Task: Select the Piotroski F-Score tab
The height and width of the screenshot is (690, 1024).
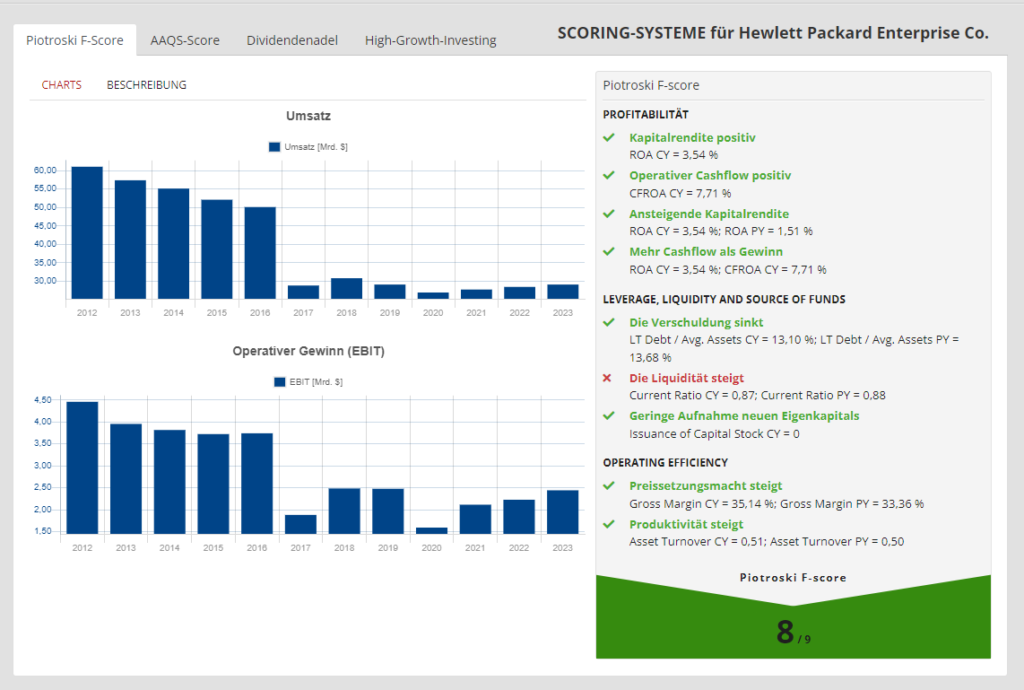Action: 75,41
